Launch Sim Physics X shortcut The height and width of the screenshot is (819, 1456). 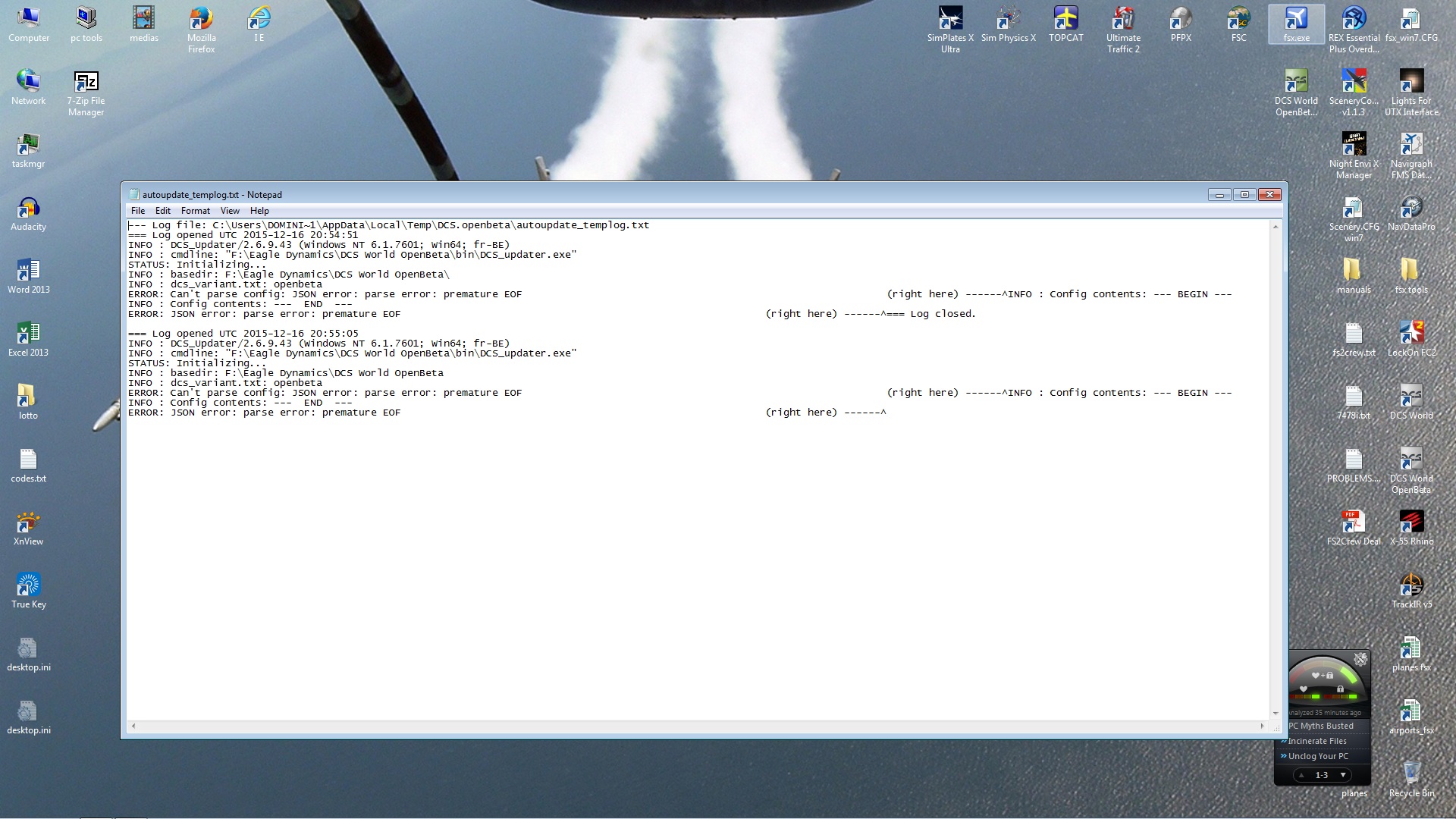pos(1008,24)
